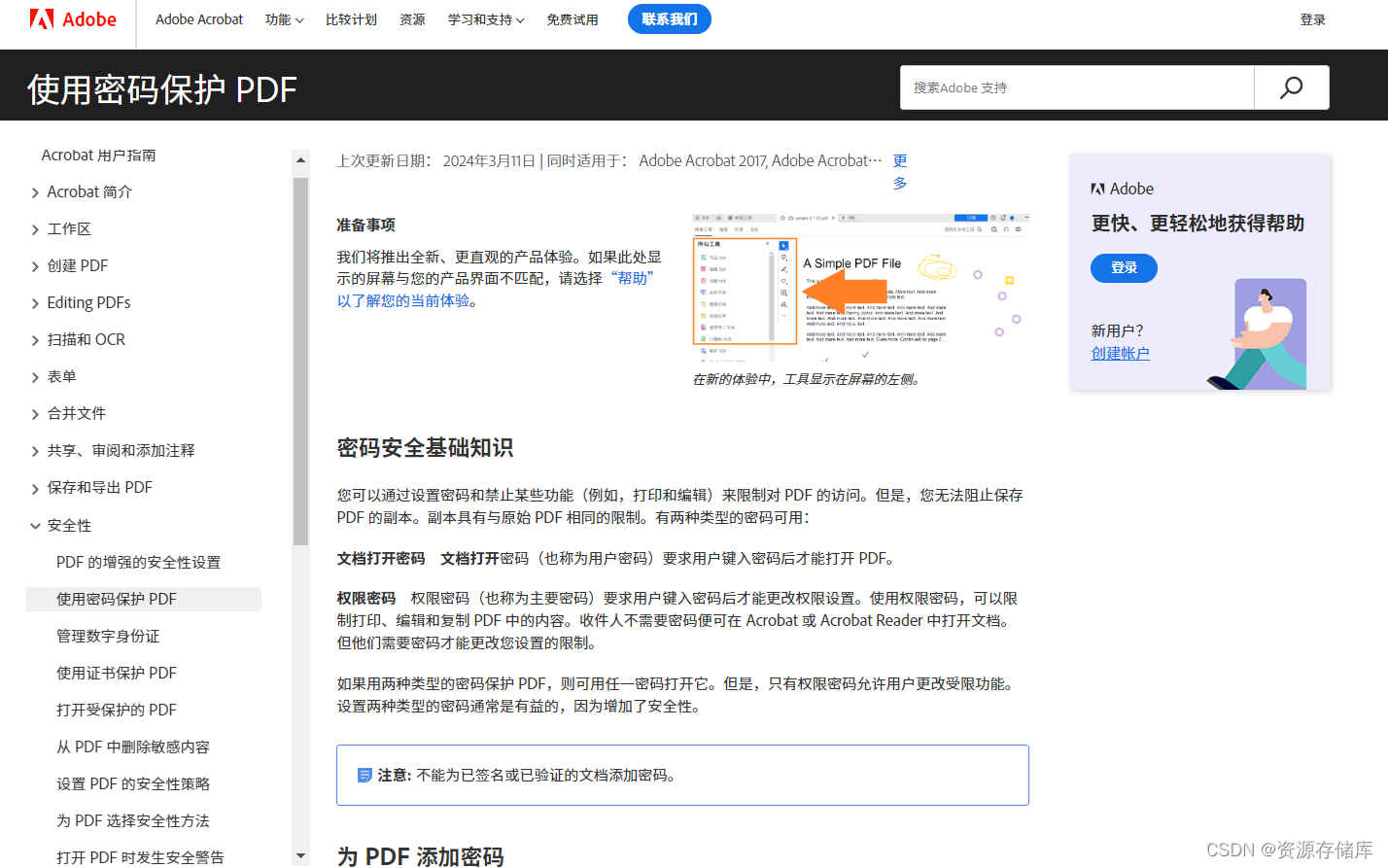Select Adobe Acrobat in the top menu

pyautogui.click(x=199, y=18)
